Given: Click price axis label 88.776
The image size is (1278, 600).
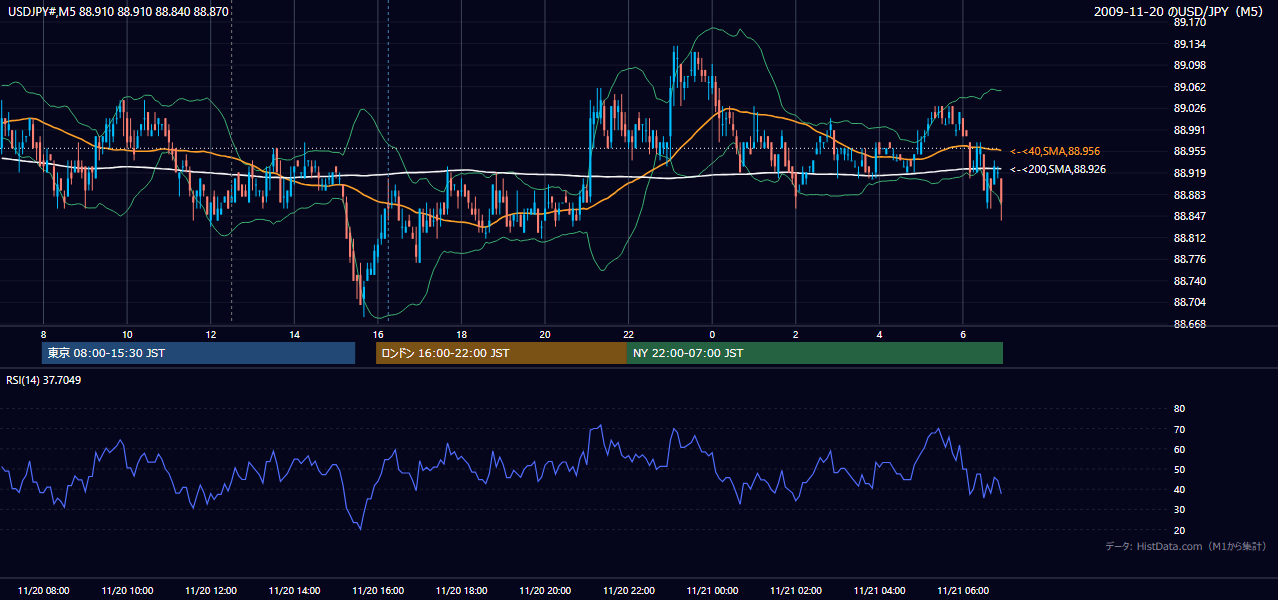Looking at the screenshot, I should pyautogui.click(x=1189, y=259).
